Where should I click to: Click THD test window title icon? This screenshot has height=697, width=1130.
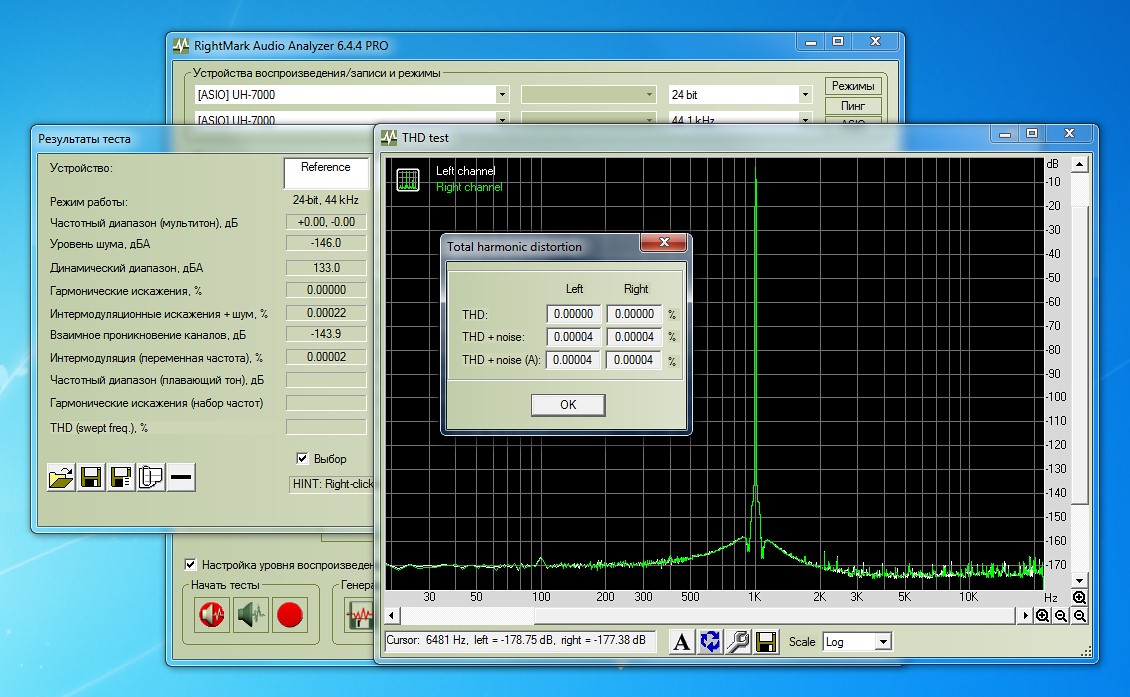click(x=389, y=137)
